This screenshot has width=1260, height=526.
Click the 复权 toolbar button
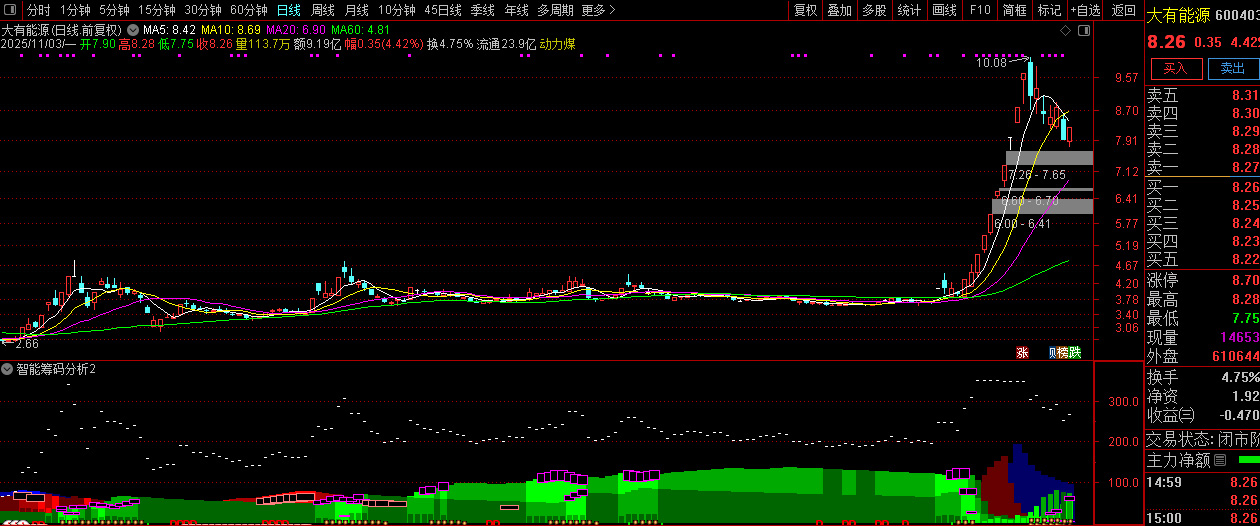[805, 10]
